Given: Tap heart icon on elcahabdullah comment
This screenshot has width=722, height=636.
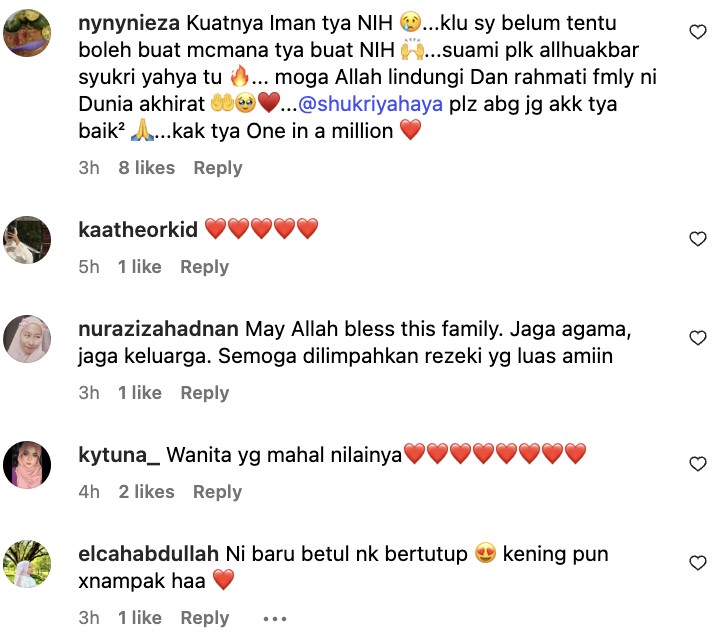Looking at the screenshot, I should pyautogui.click(x=698, y=564).
